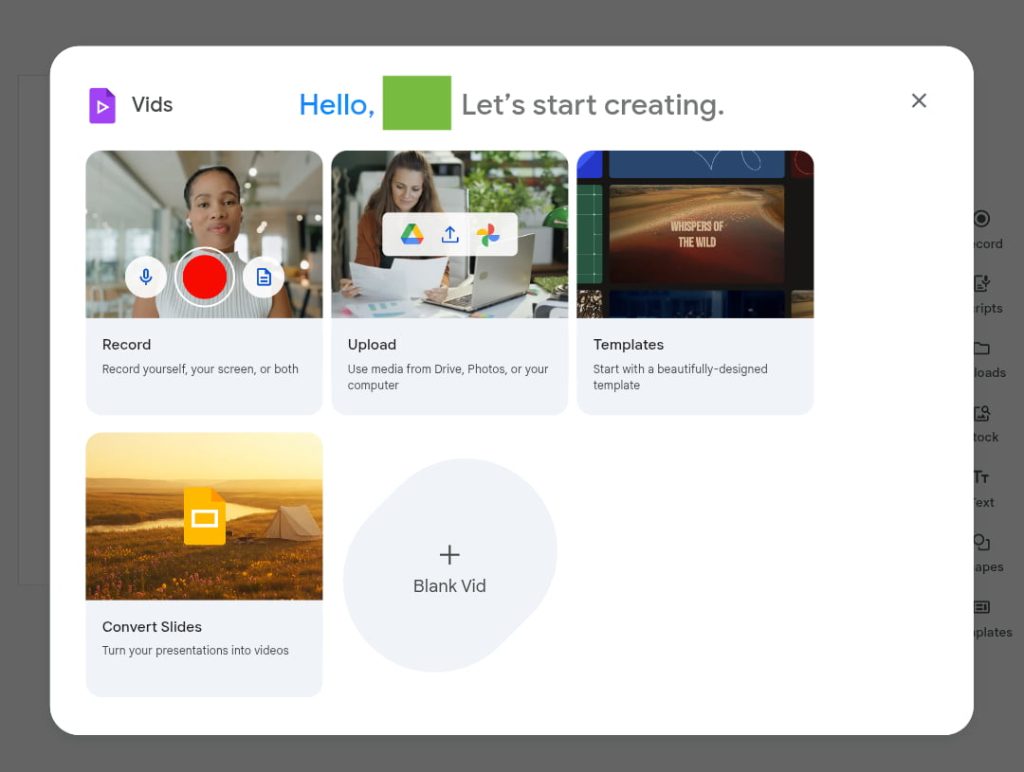Viewport: 1024px width, 772px height.
Task: Click the upload arrow icon on Upload card
Action: pyautogui.click(x=450, y=234)
